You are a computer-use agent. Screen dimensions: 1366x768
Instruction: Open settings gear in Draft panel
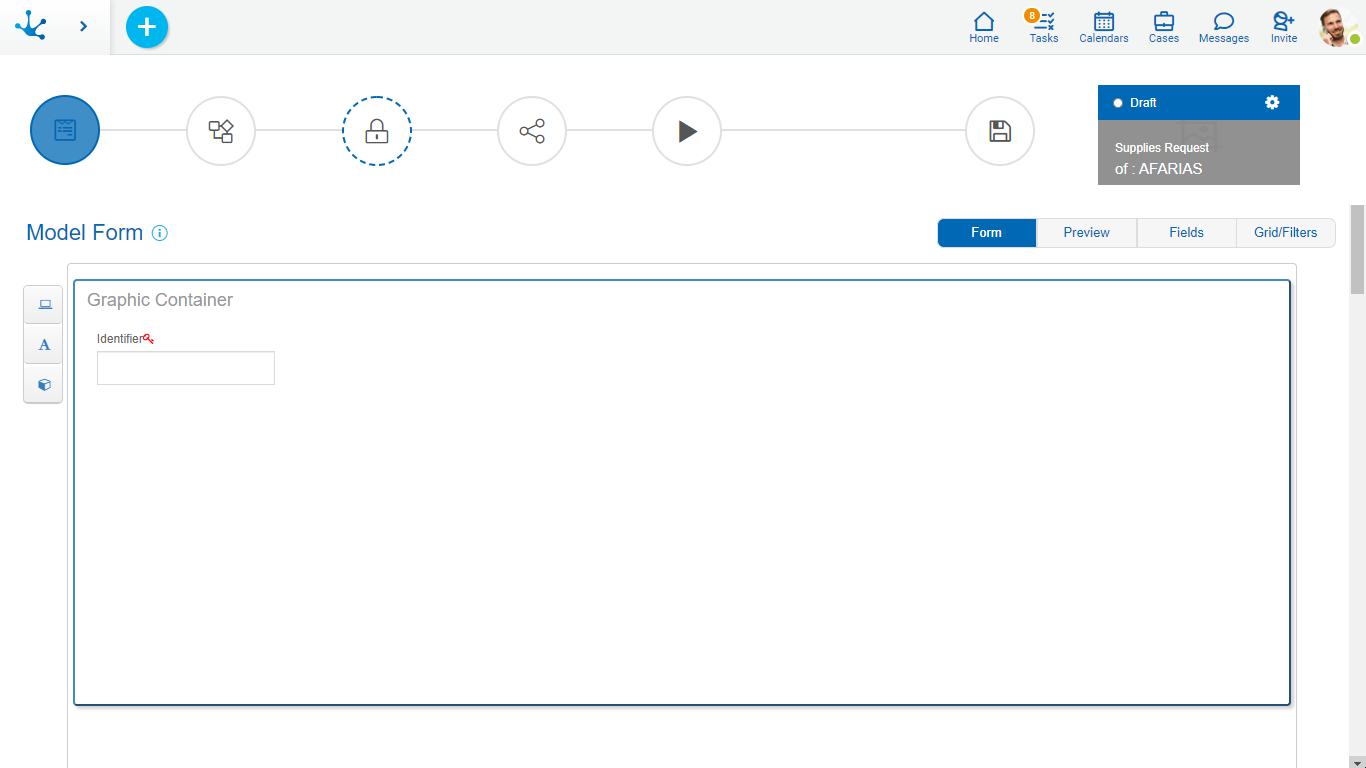(x=1272, y=102)
